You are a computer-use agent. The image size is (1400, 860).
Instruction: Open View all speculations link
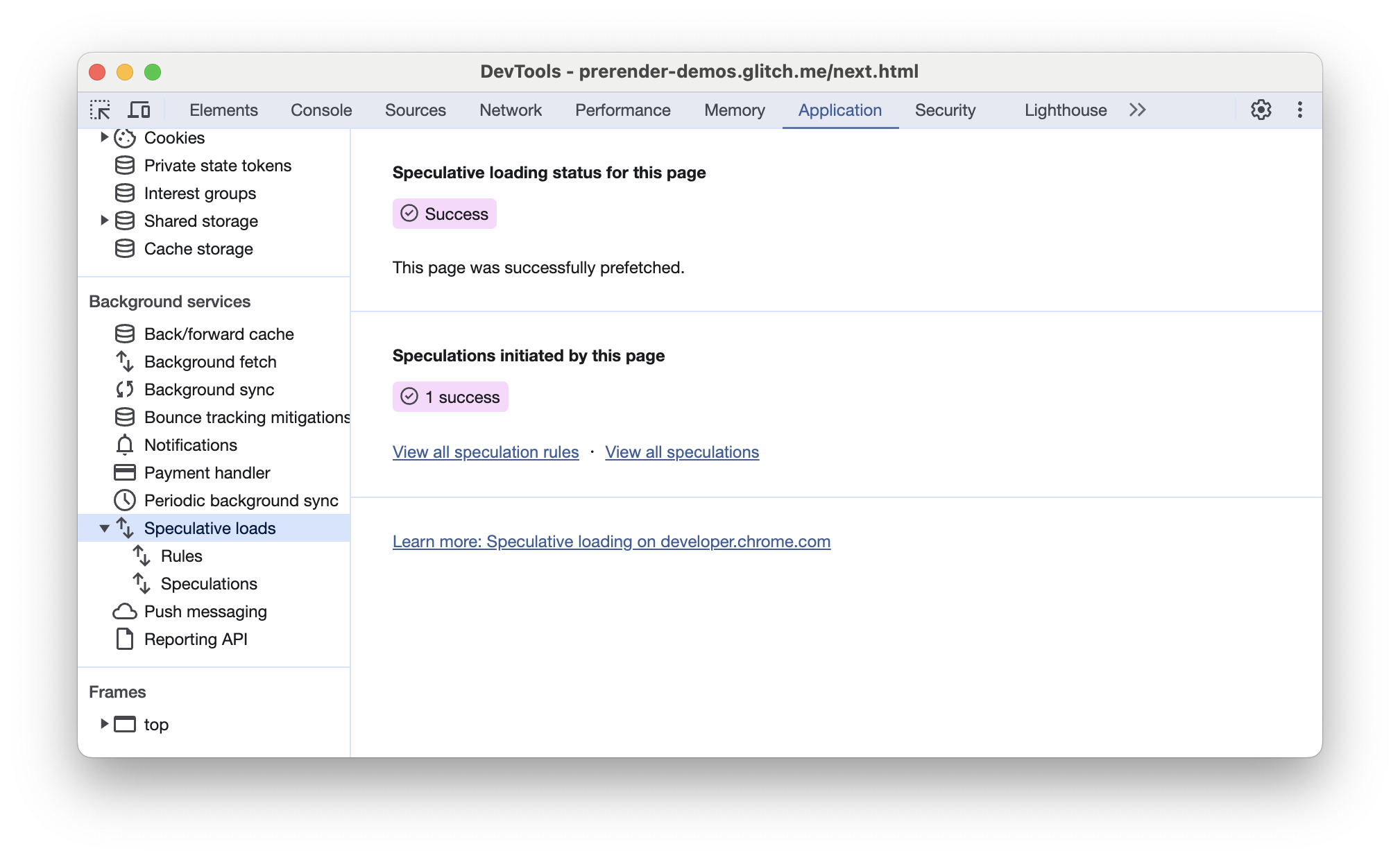click(681, 451)
